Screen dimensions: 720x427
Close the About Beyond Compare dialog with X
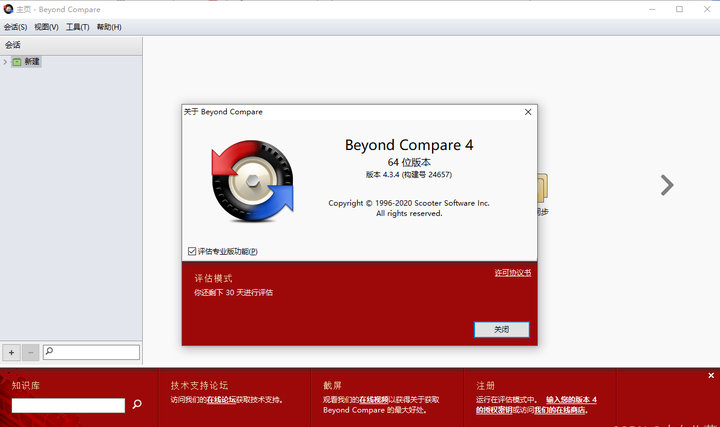click(528, 112)
